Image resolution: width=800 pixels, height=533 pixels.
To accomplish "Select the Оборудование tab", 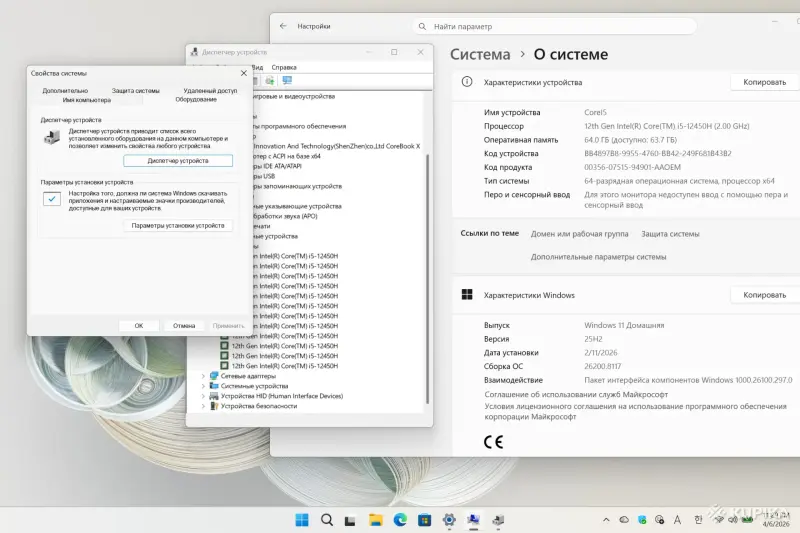I will click(196, 99).
